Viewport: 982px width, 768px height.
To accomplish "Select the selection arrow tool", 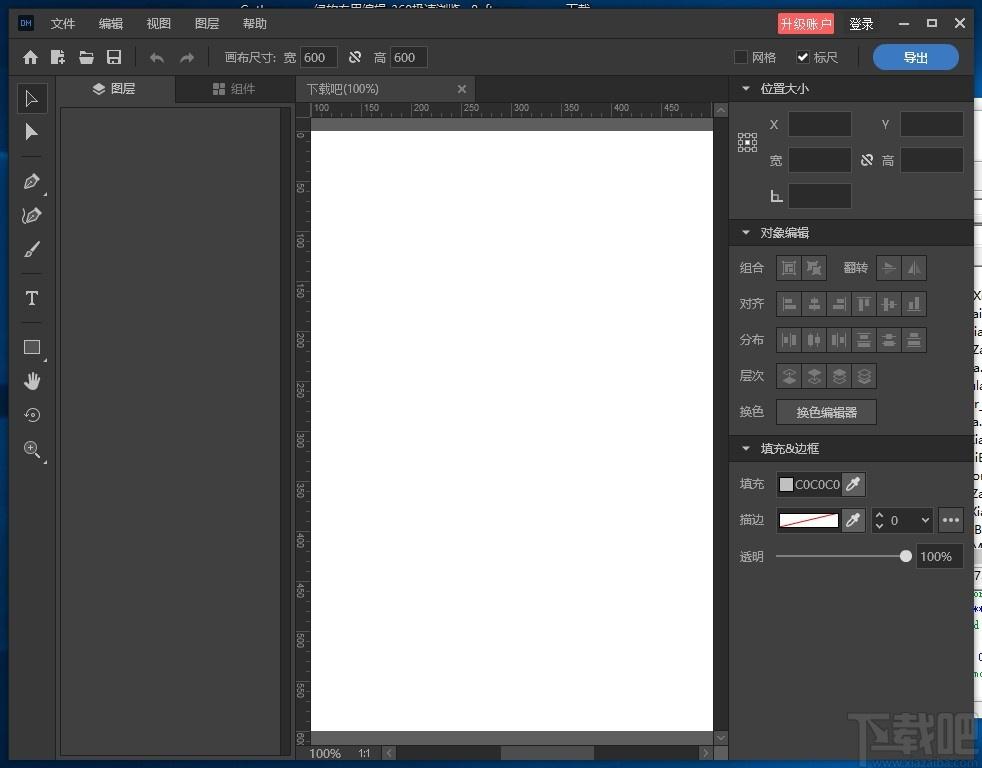I will tap(31, 99).
